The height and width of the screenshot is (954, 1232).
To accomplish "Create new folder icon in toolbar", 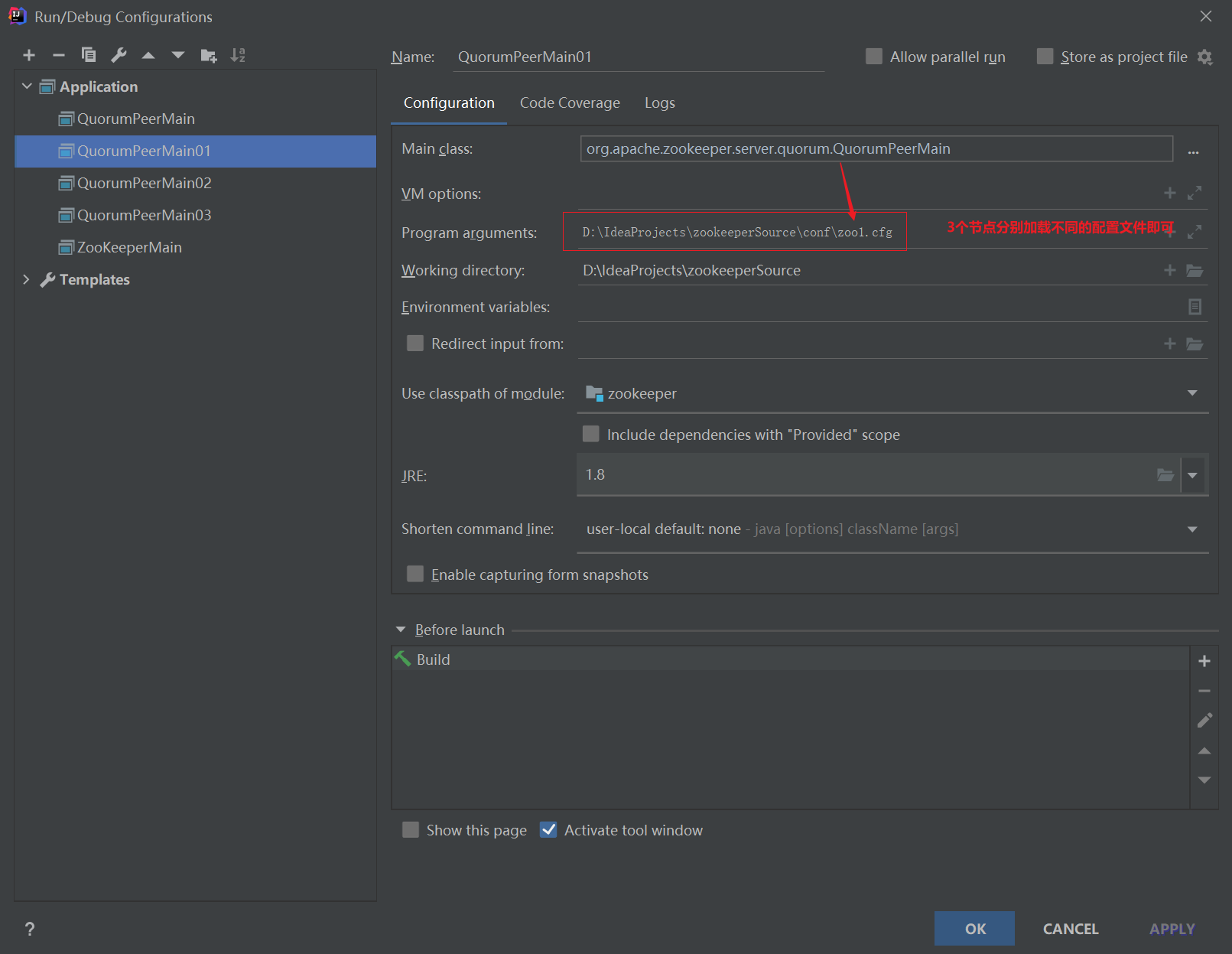I will tap(208, 55).
